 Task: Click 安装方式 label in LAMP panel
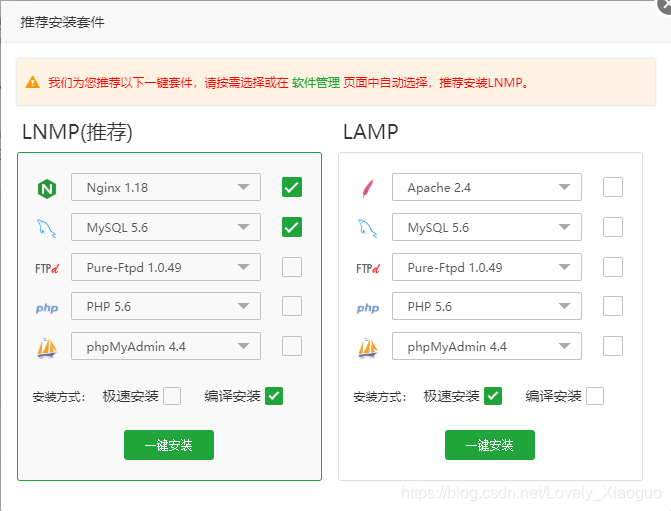tap(380, 397)
